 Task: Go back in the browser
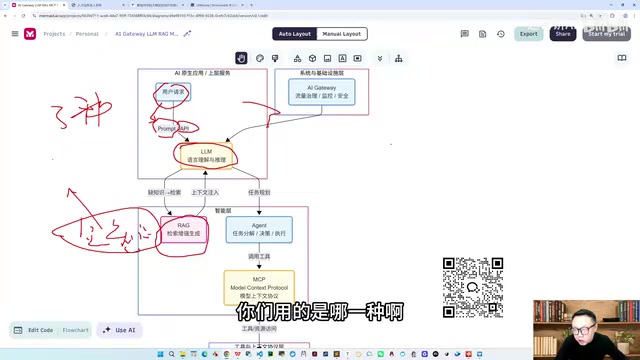pyautogui.click(x=5, y=16)
